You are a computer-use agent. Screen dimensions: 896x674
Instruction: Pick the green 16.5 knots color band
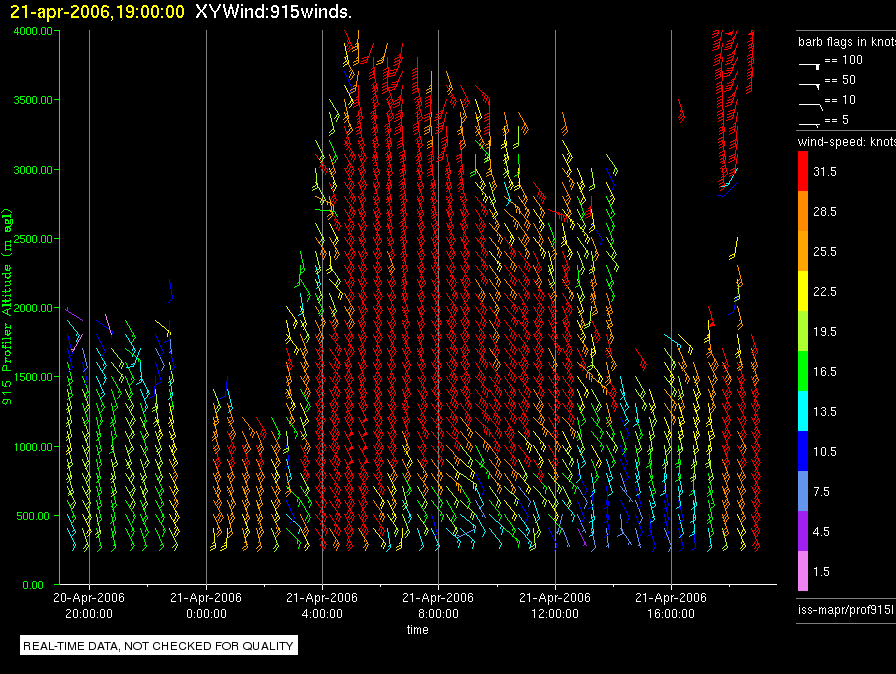[x=802, y=371]
